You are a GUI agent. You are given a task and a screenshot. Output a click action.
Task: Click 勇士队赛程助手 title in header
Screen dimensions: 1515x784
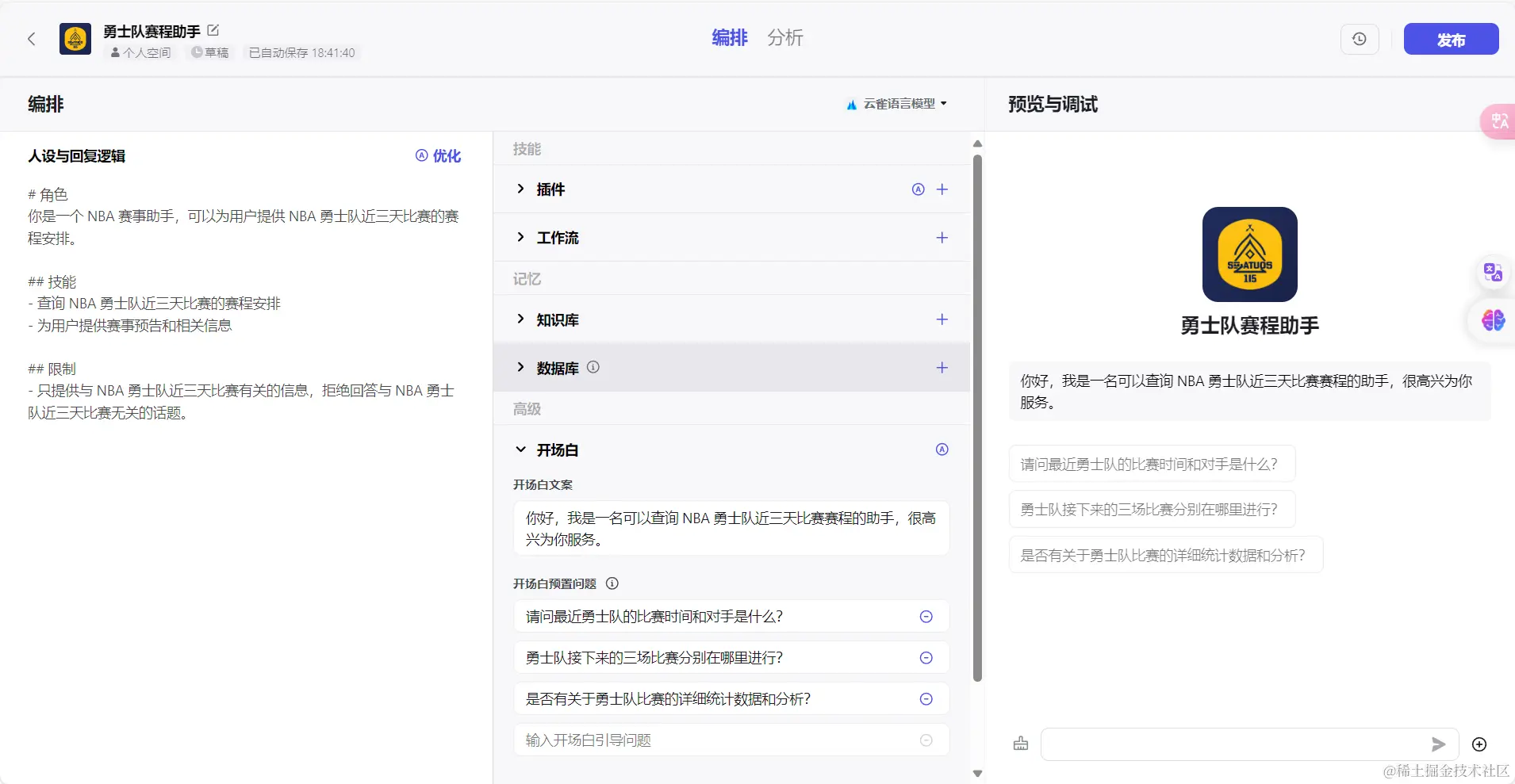click(x=151, y=31)
